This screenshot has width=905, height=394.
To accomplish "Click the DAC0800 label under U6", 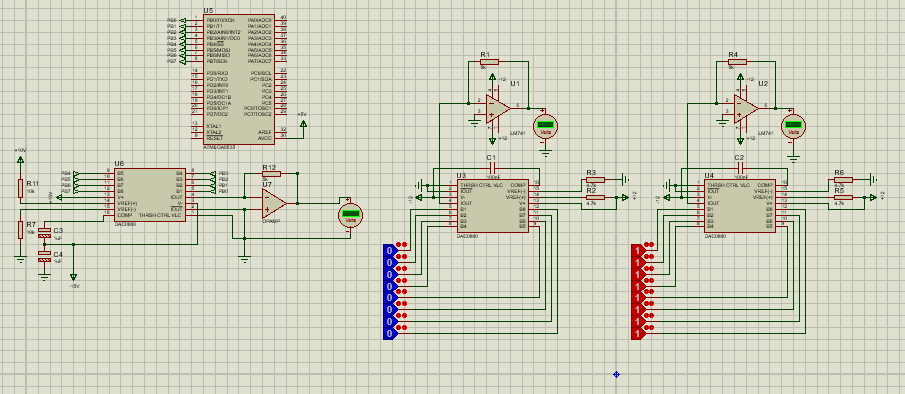I will [125, 224].
